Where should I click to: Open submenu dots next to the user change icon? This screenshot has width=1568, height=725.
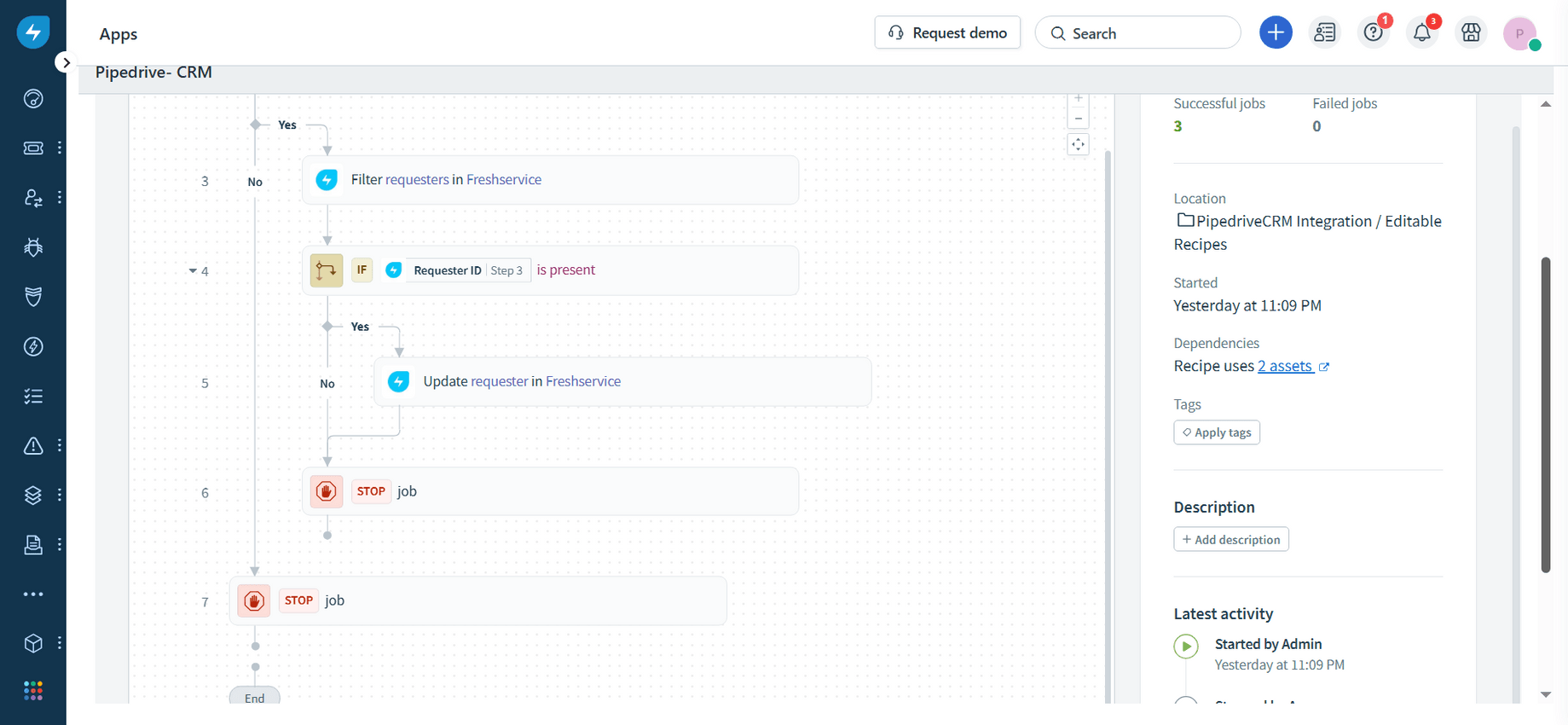[60, 198]
